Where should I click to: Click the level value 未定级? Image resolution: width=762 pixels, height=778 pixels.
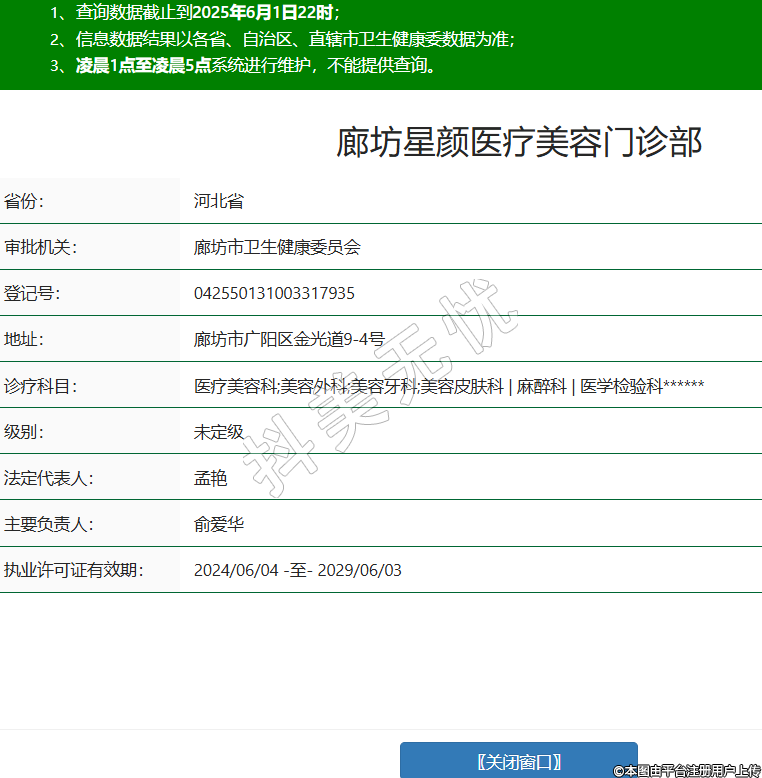pos(219,432)
